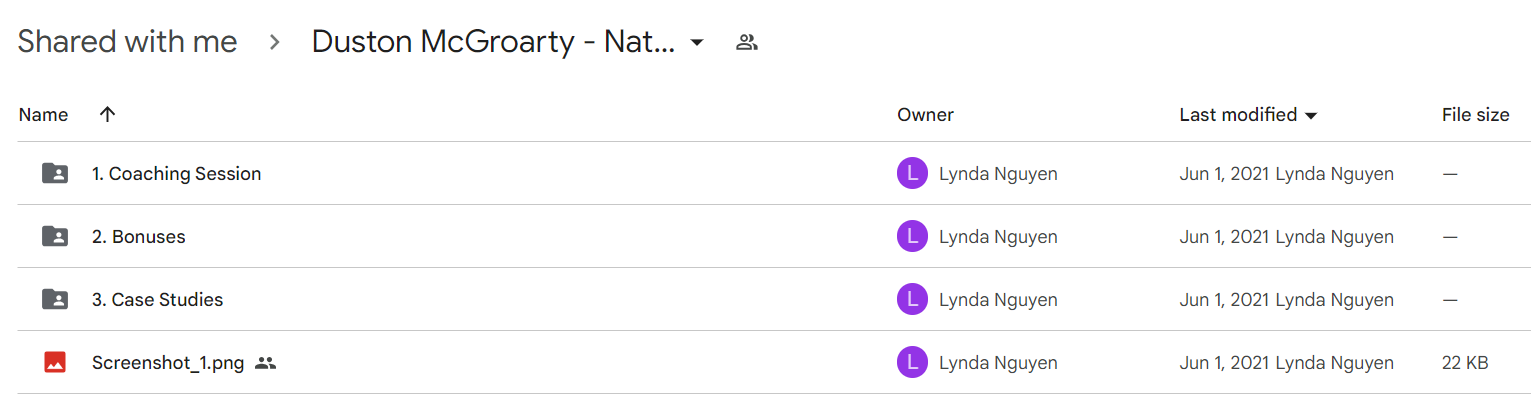Viewport: 1531px width, 406px height.
Task: Sort by the Name column header
Action: tap(43, 115)
